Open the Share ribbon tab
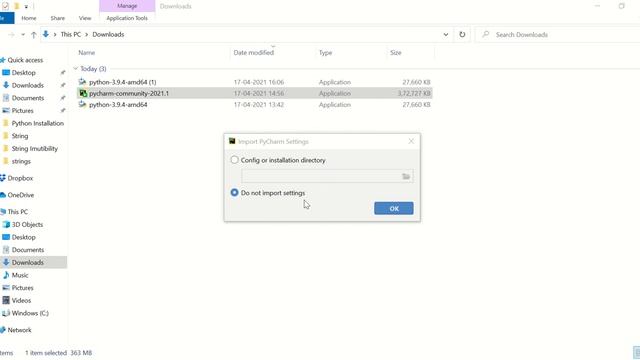640x360 pixels. pyautogui.click(x=58, y=18)
